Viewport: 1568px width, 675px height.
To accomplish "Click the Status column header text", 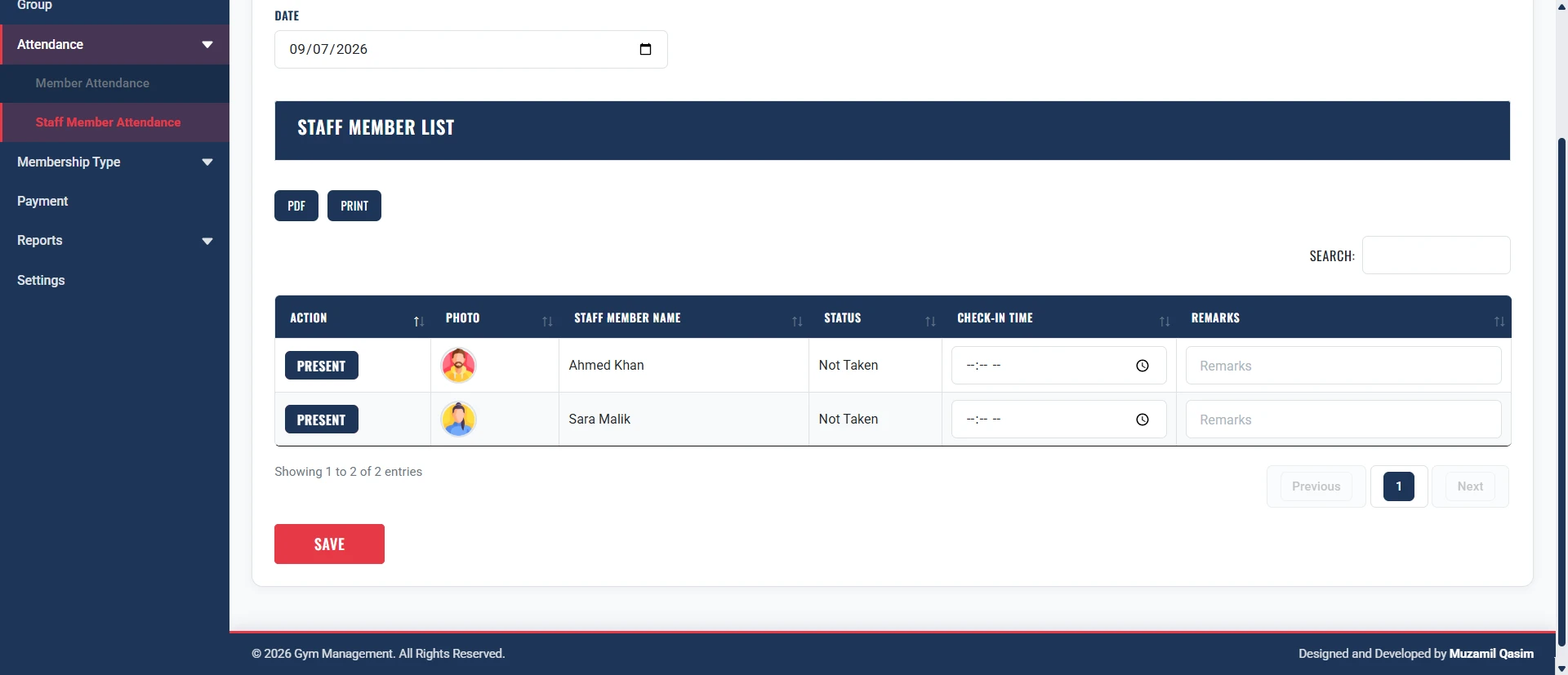I will [x=842, y=318].
